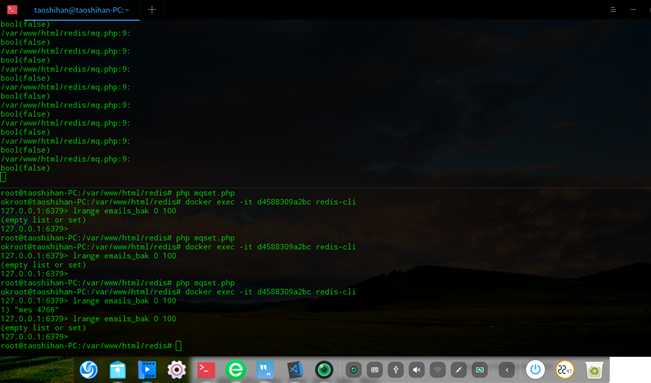Image resolution: width=651 pixels, height=383 pixels.
Task: Open the green round camera app in dock
Action: (324, 370)
